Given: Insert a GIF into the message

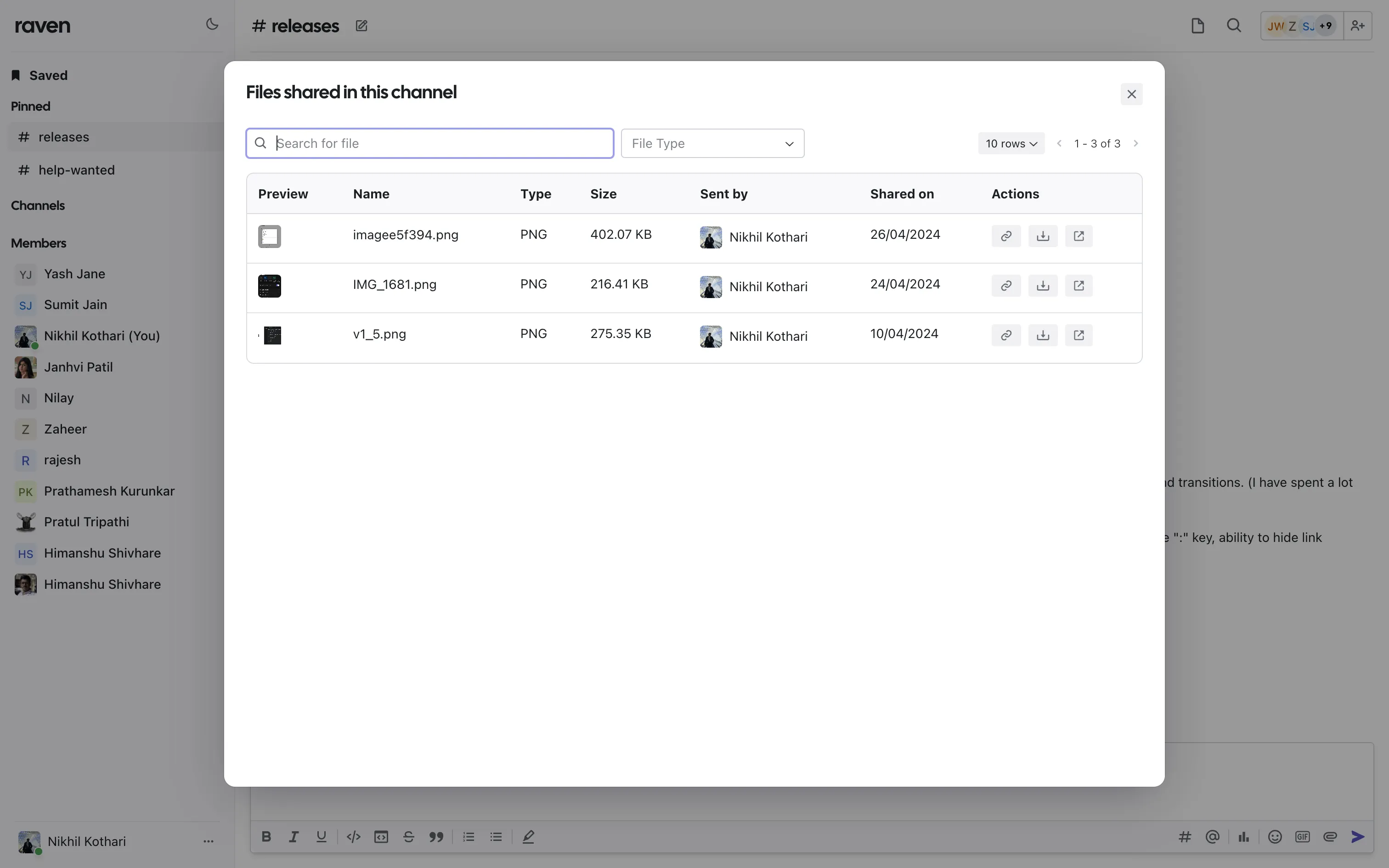Looking at the screenshot, I should [x=1302, y=836].
